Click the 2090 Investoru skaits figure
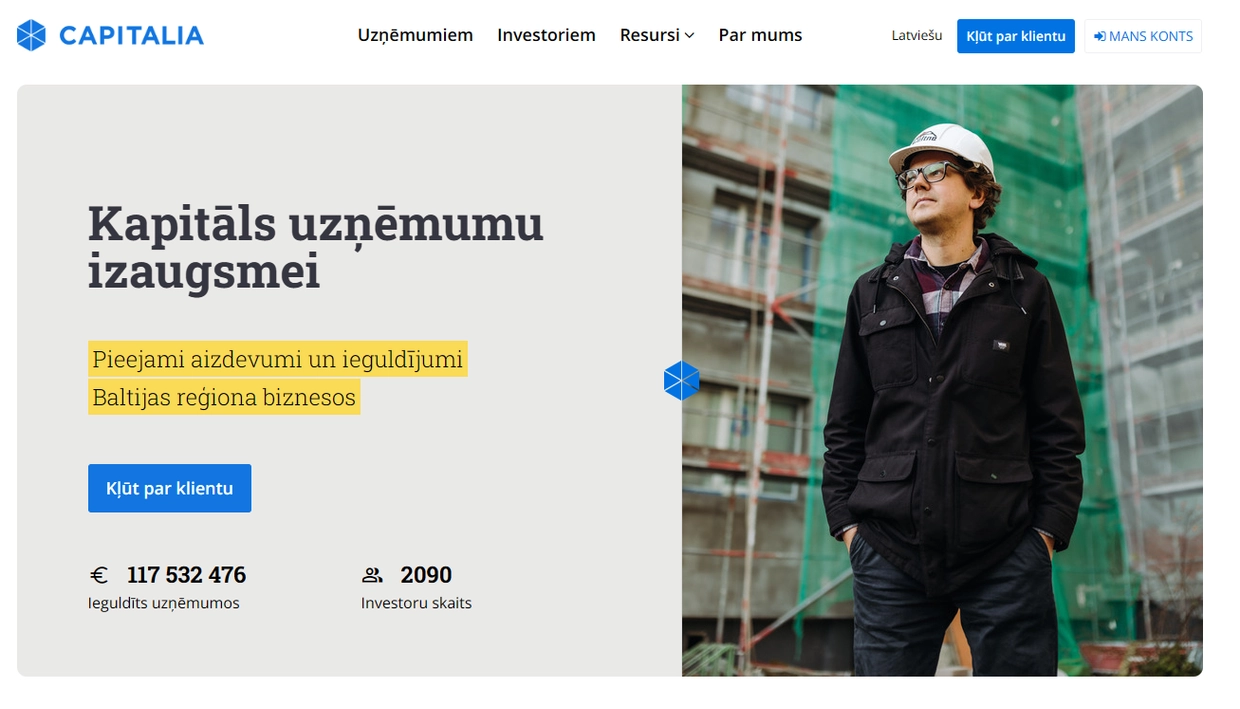This screenshot has width=1240, height=709. coord(426,575)
